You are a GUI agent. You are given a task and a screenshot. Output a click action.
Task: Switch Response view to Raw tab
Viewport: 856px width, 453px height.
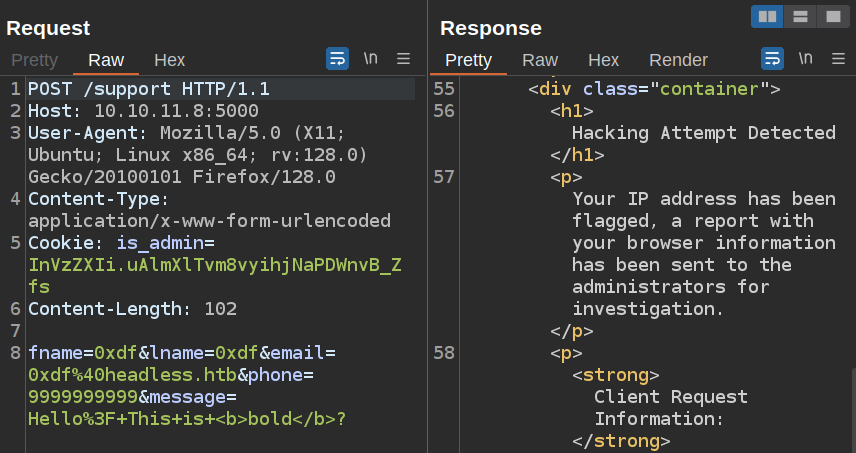pos(540,60)
